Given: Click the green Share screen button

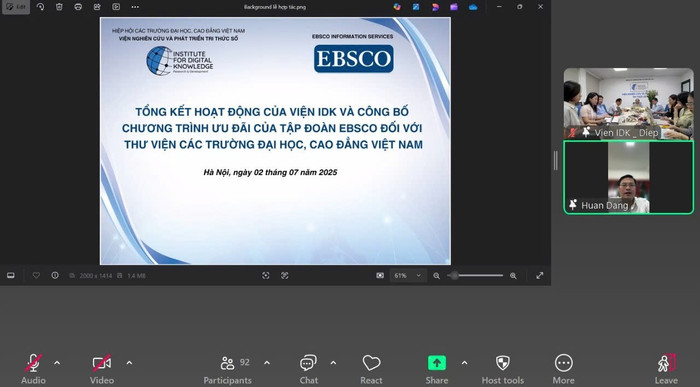Looking at the screenshot, I should pyautogui.click(x=437, y=369).
